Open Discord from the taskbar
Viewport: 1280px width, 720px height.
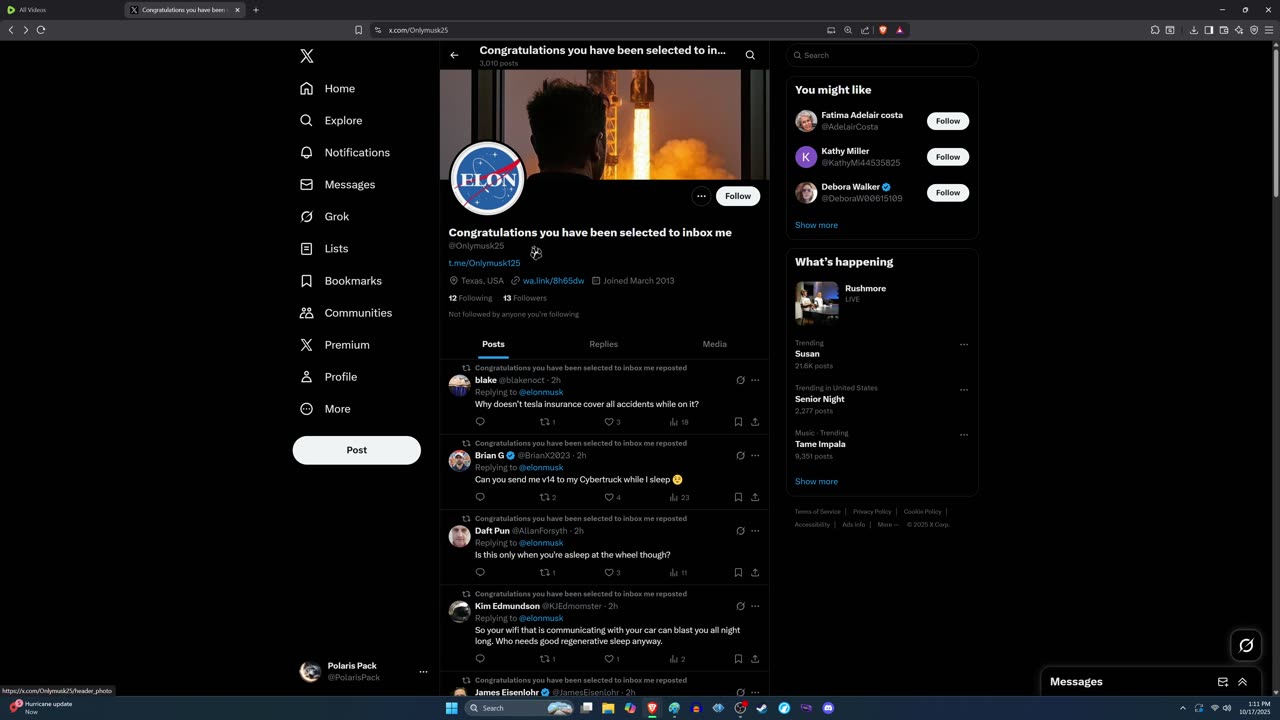click(x=828, y=708)
